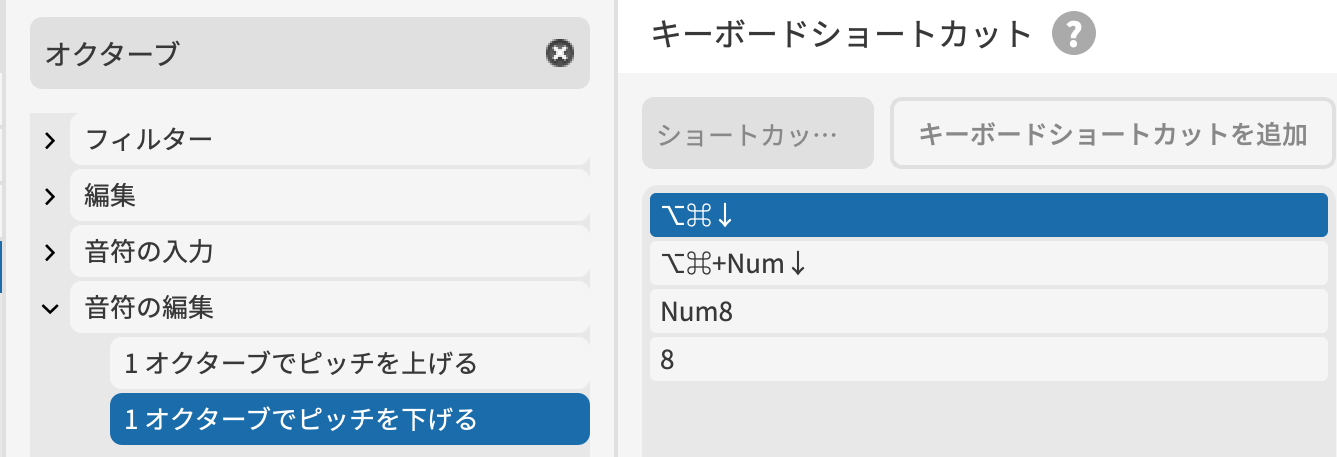Viewport: 1337px width, 457px height.
Task: Expand the フィルター category
Action: [x=49, y=141]
